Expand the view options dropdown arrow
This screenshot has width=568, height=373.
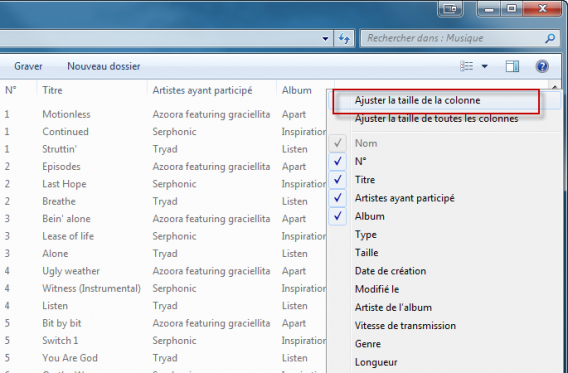[x=484, y=66]
